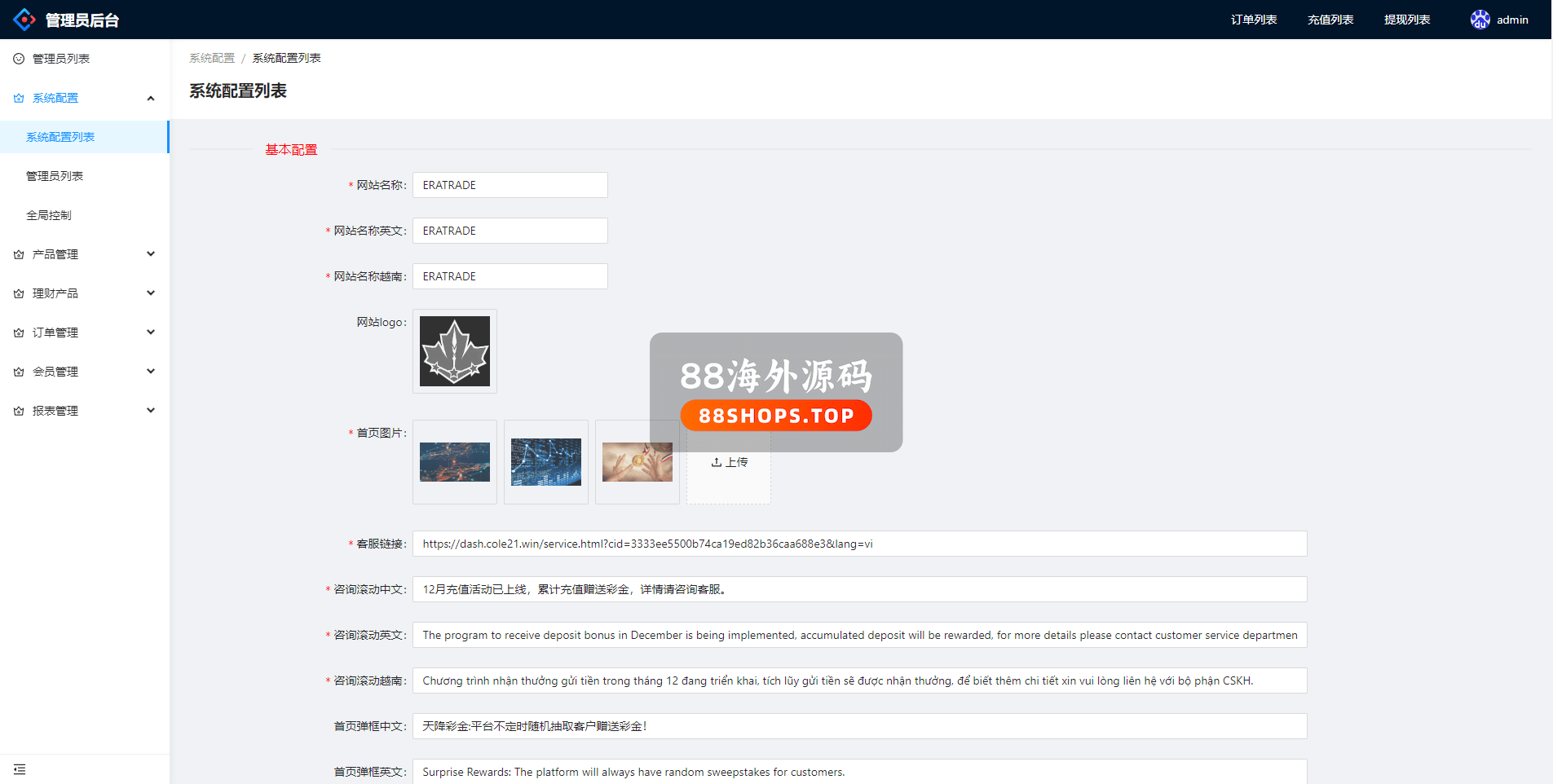Collapse the 系统配置 menu section

pos(151,98)
